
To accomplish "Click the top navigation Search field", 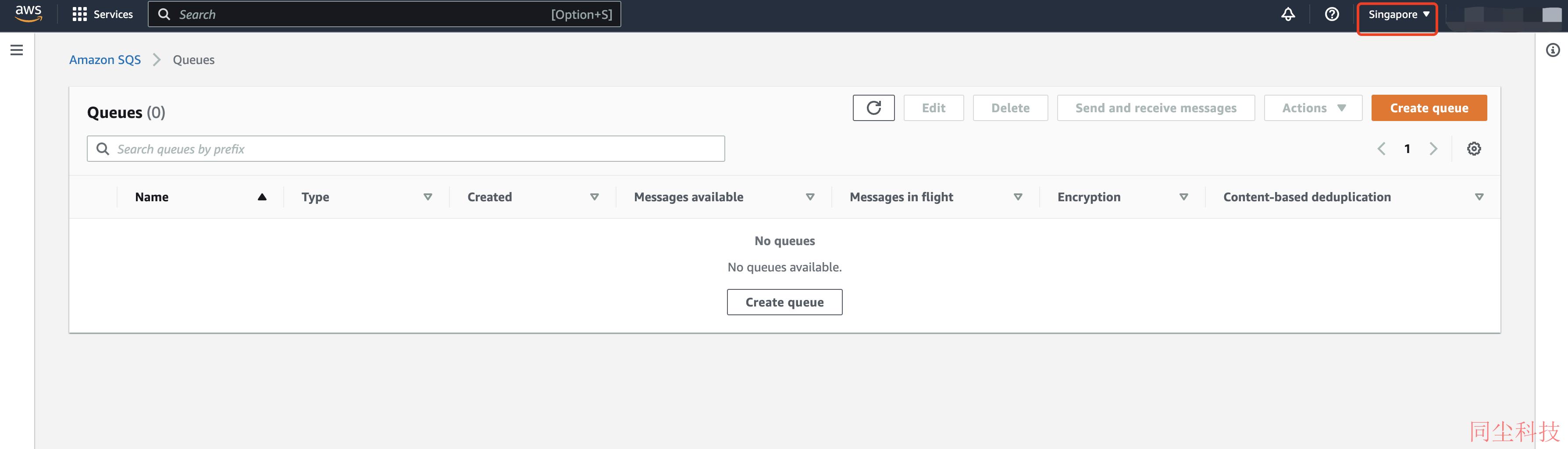I will pos(384,14).
